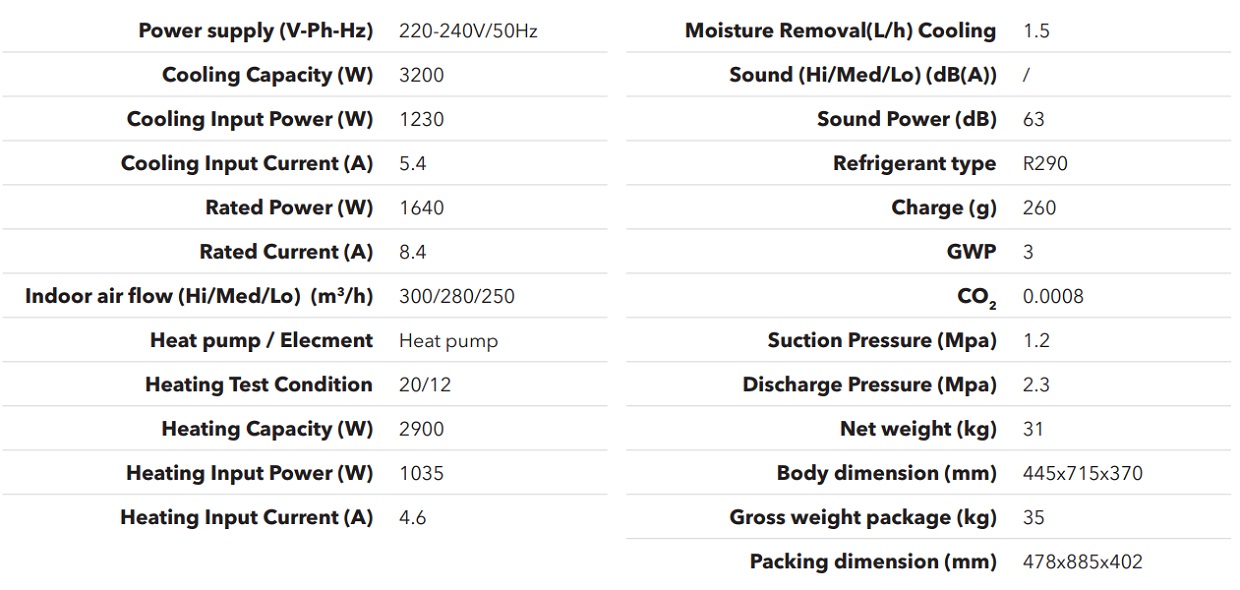The width and height of the screenshot is (1240, 590).
Task: Click the Power supply (V-Ph-Hz) label
Action: tap(255, 31)
